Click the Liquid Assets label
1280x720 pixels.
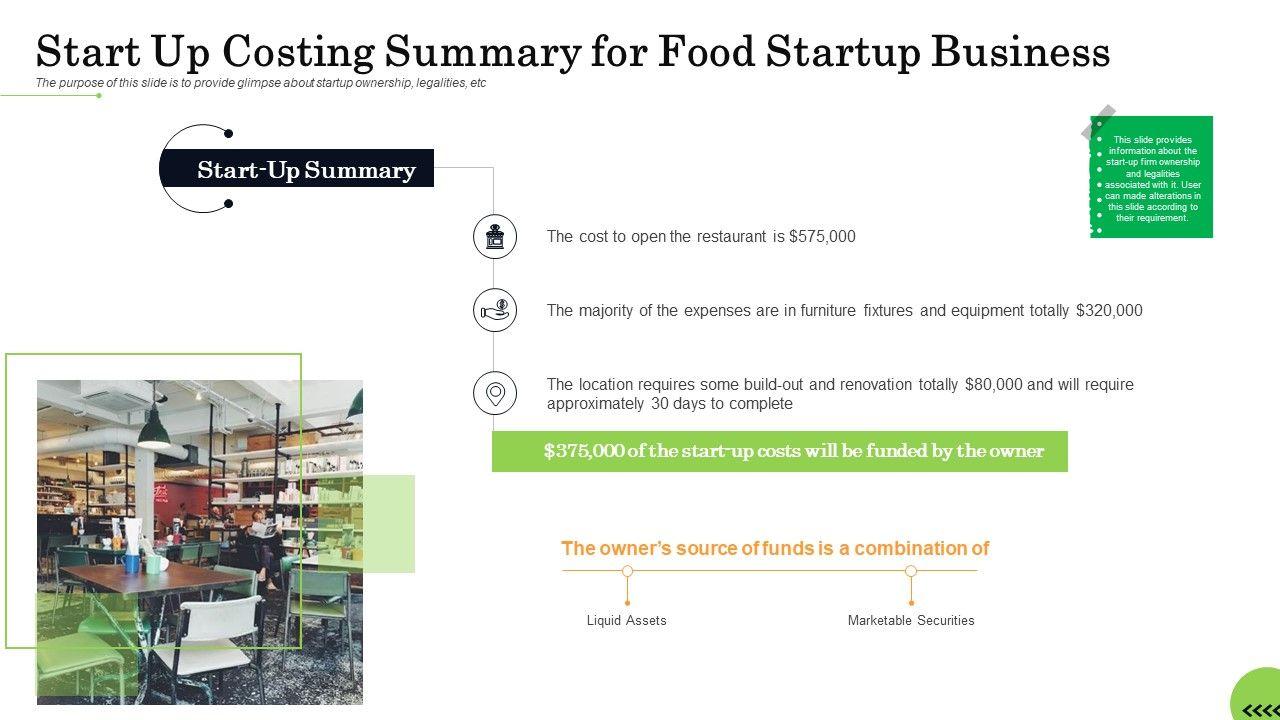click(626, 621)
